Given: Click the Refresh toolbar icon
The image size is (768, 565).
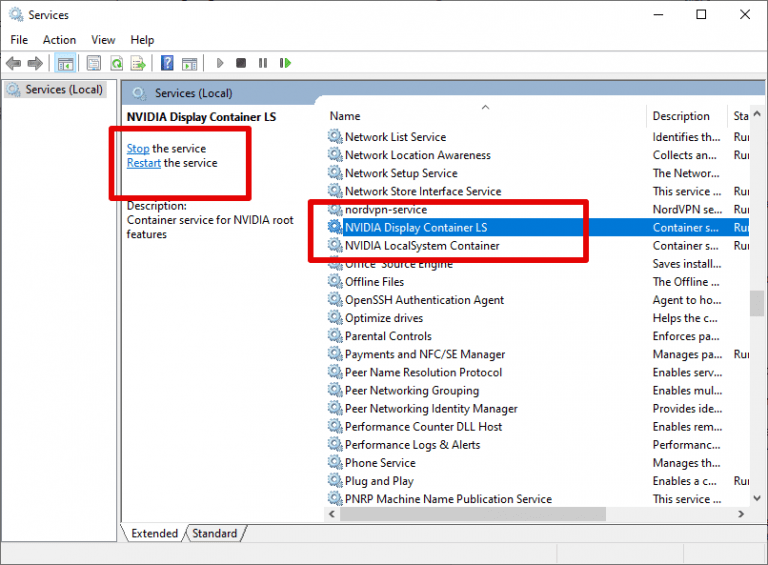Looking at the screenshot, I should (117, 63).
